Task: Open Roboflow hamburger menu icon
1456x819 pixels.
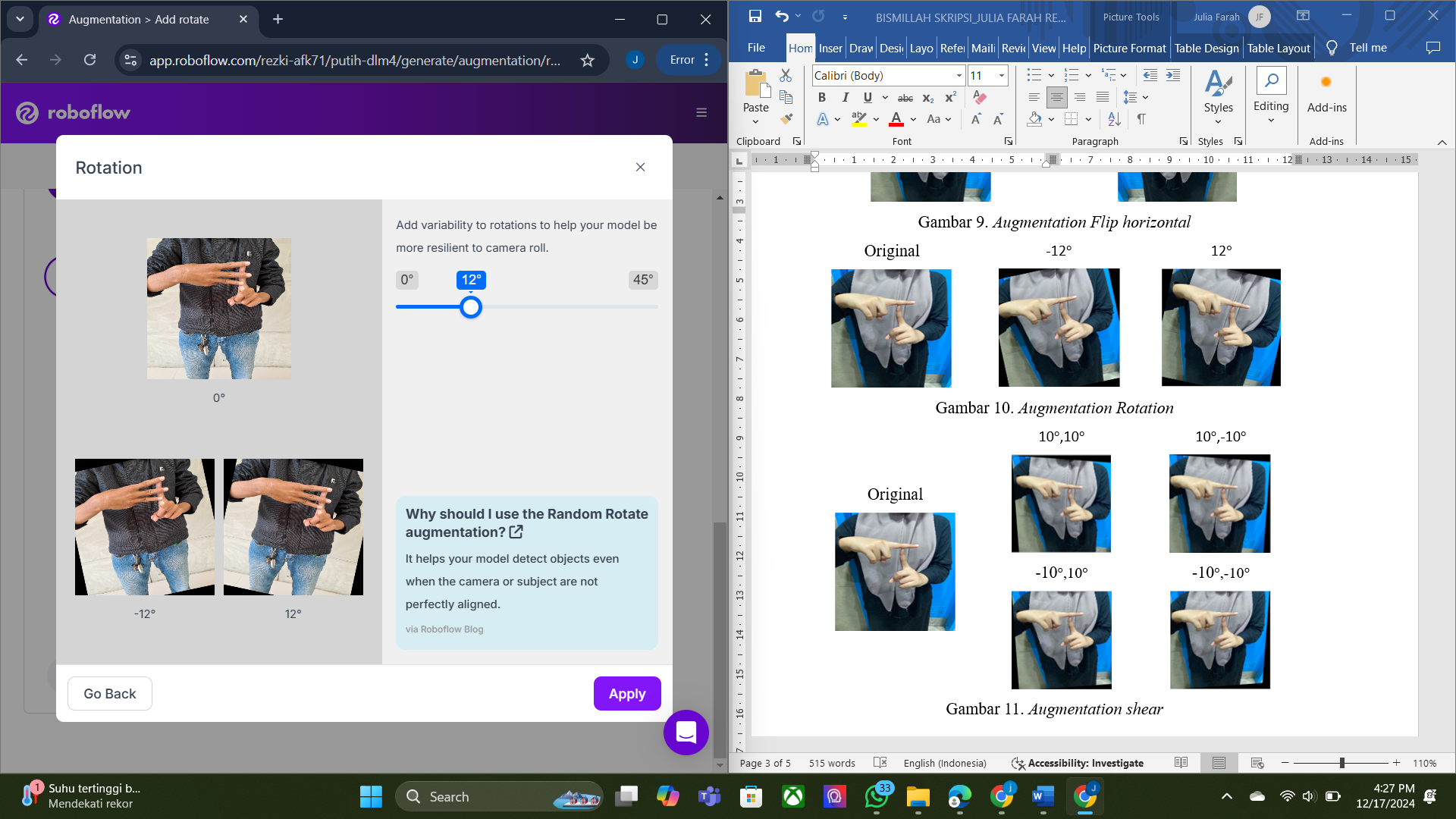Action: (701, 112)
